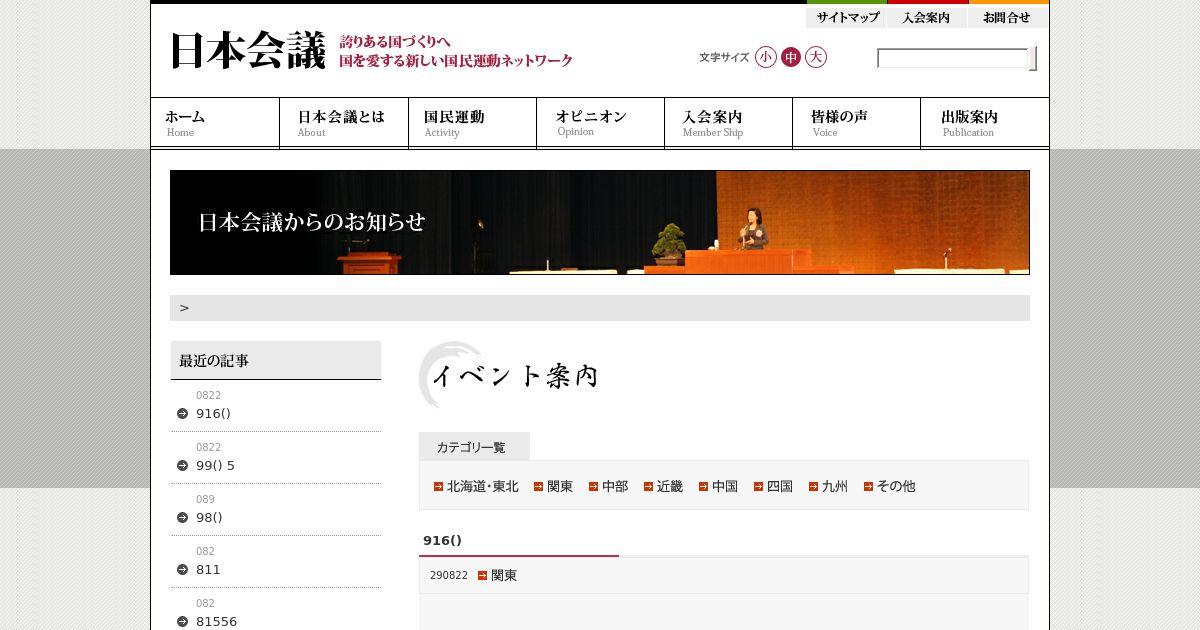Select the 関東 category in category list

560,486
